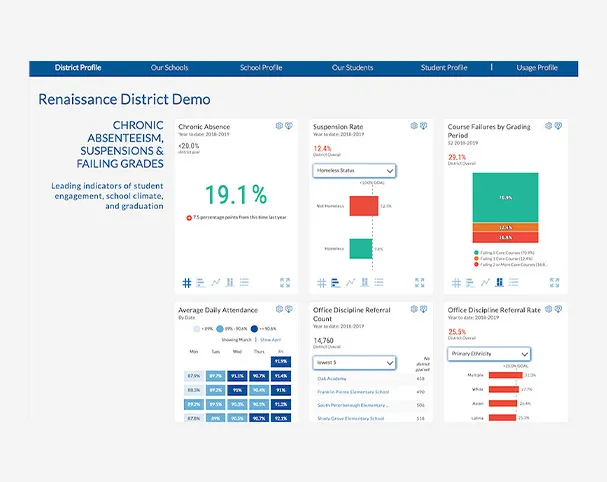Open the Student Profile tab

[444, 68]
